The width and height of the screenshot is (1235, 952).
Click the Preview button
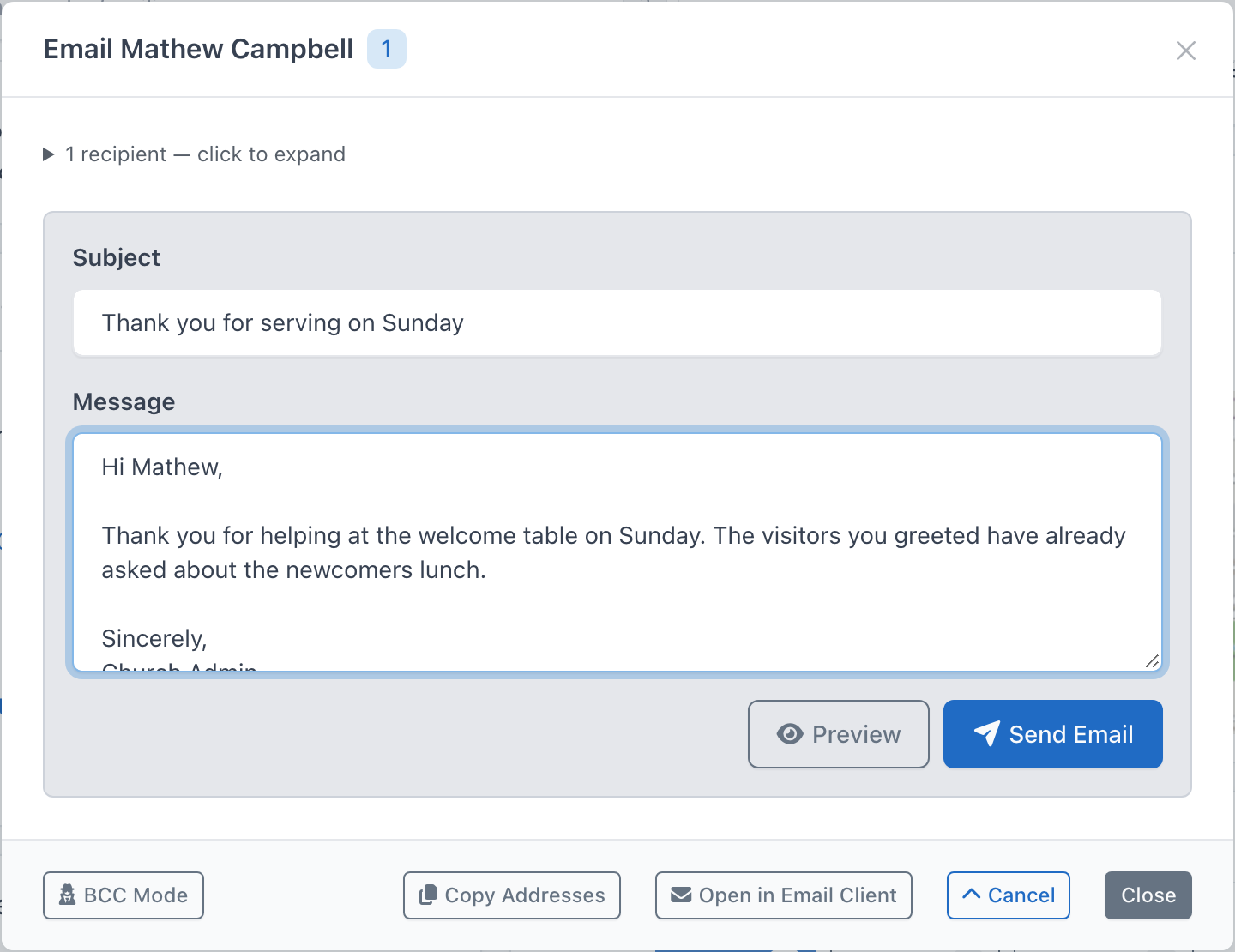pyautogui.click(x=839, y=734)
